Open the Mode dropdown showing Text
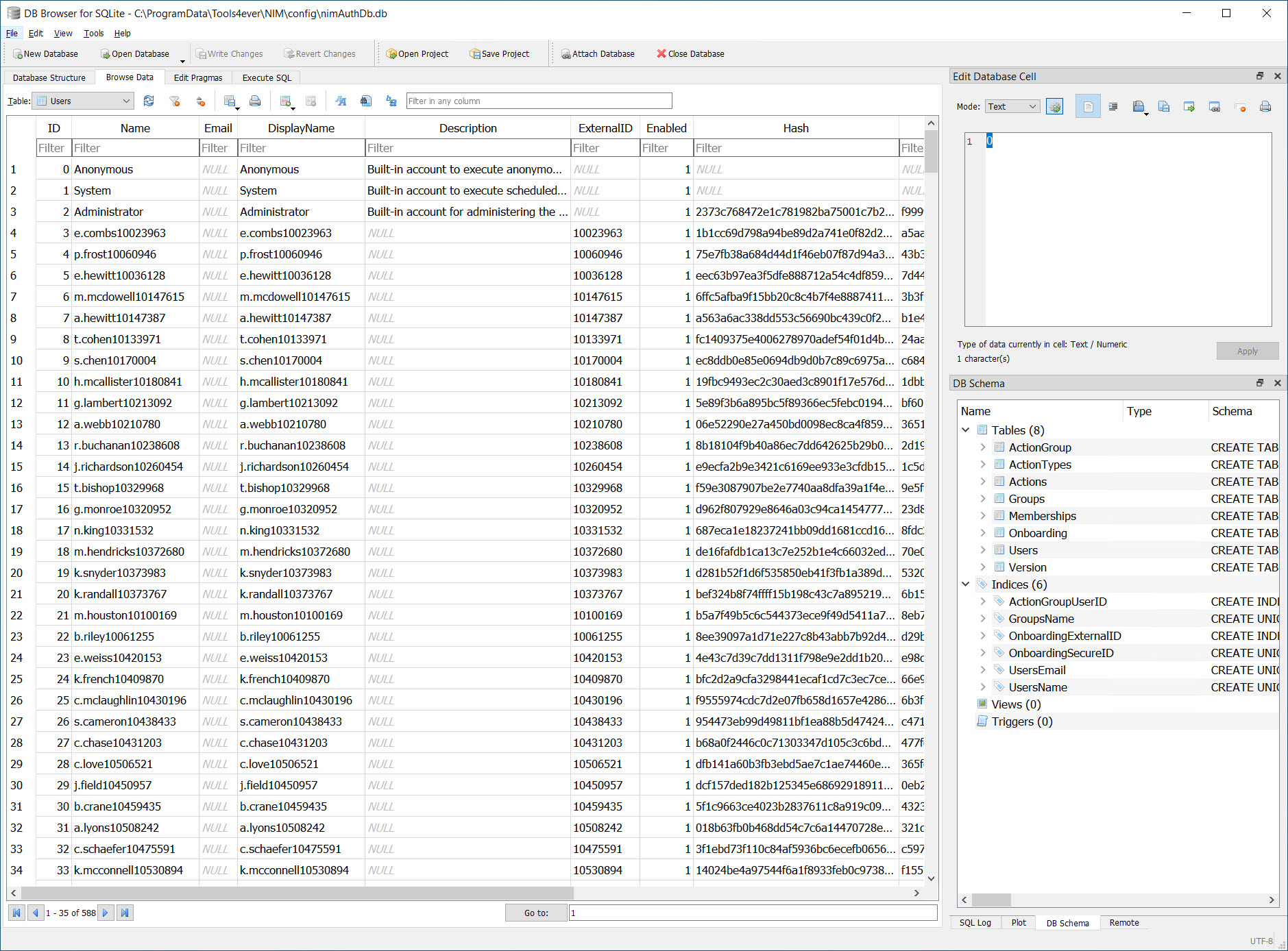 1012,107
